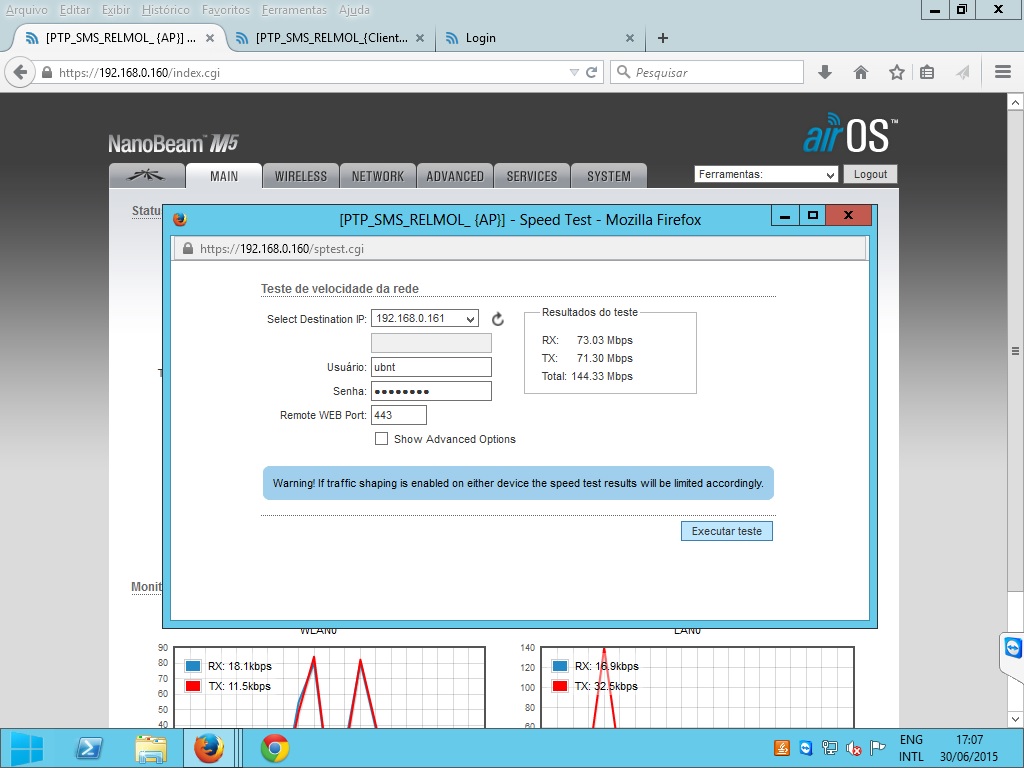Enable Show Advanced Options checkbox
The height and width of the screenshot is (768, 1024).
coord(381,439)
